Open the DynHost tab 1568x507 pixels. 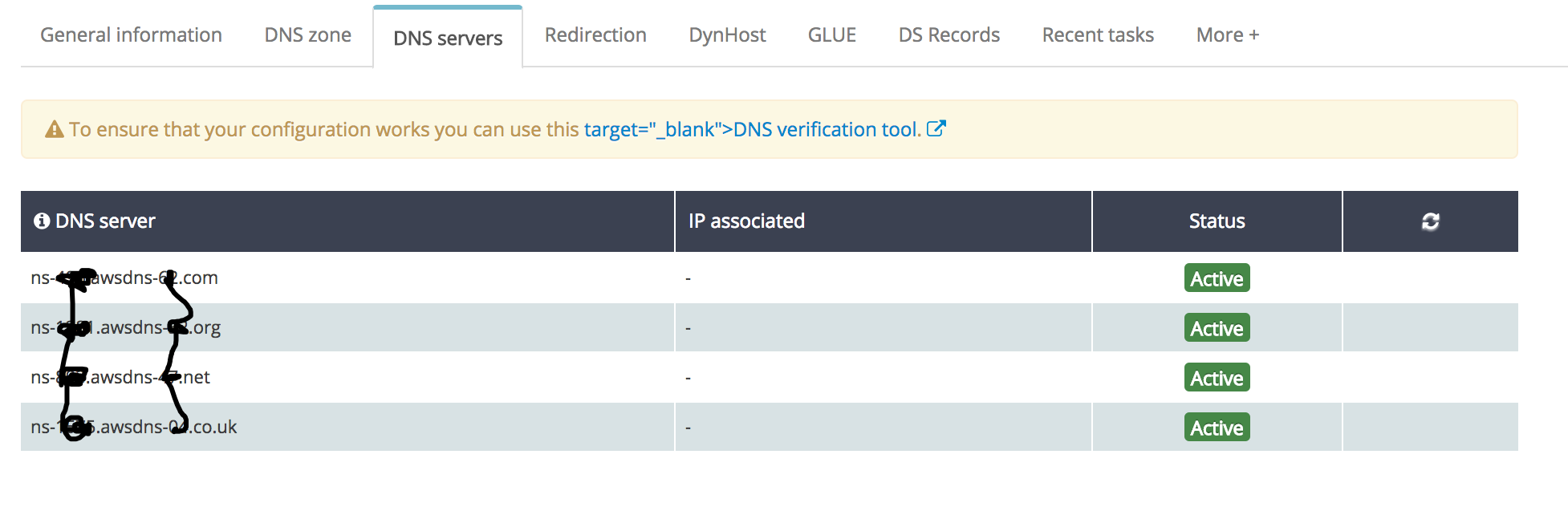(x=727, y=35)
